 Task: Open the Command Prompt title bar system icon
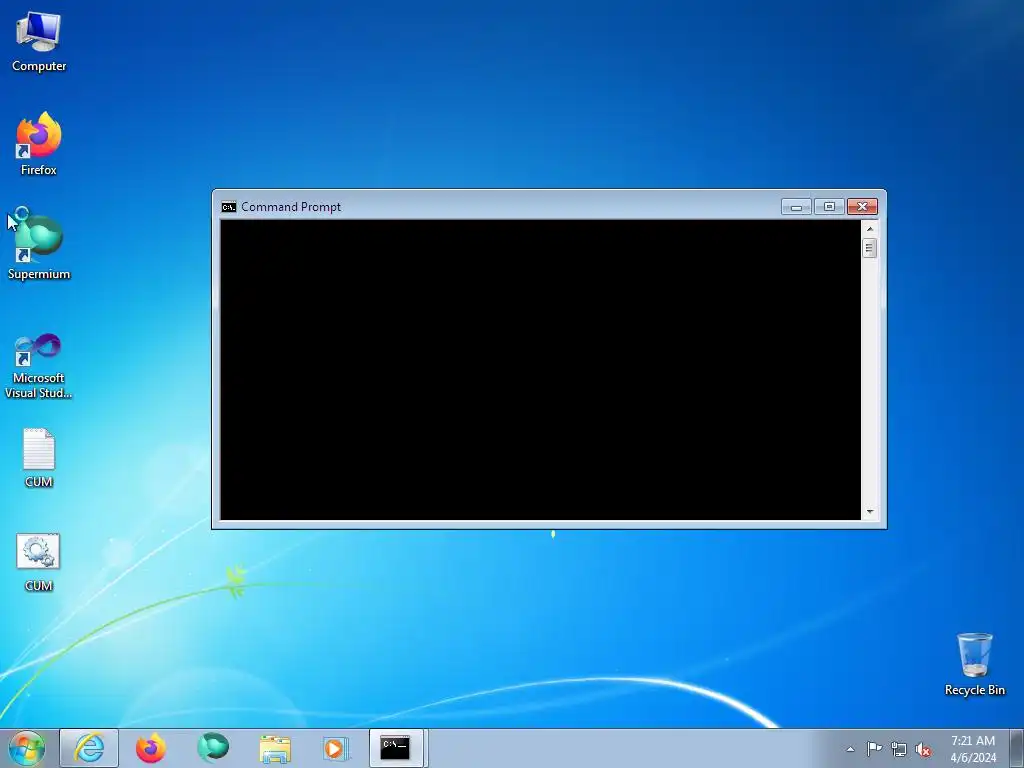[x=229, y=207]
